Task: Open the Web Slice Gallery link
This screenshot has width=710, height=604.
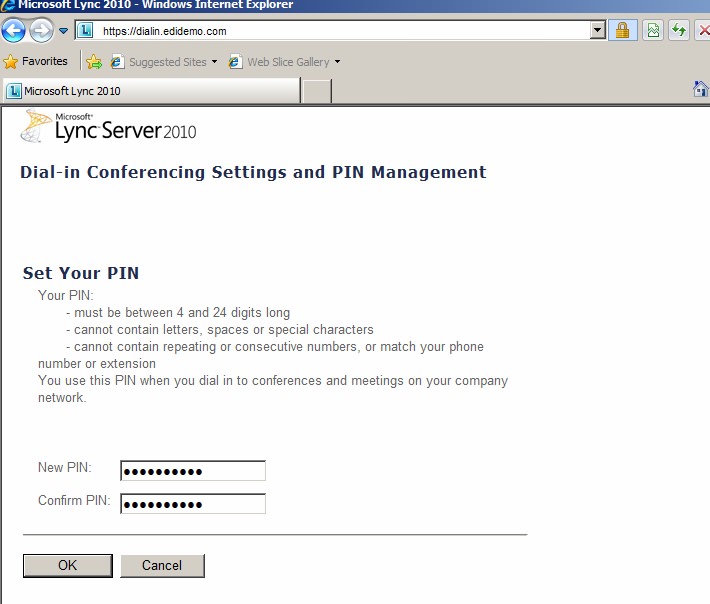Action: [288, 62]
